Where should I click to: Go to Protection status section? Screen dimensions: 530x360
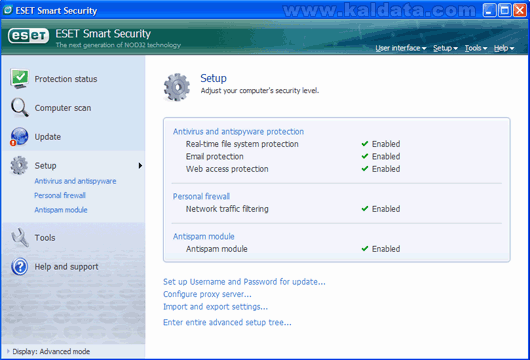[x=66, y=79]
